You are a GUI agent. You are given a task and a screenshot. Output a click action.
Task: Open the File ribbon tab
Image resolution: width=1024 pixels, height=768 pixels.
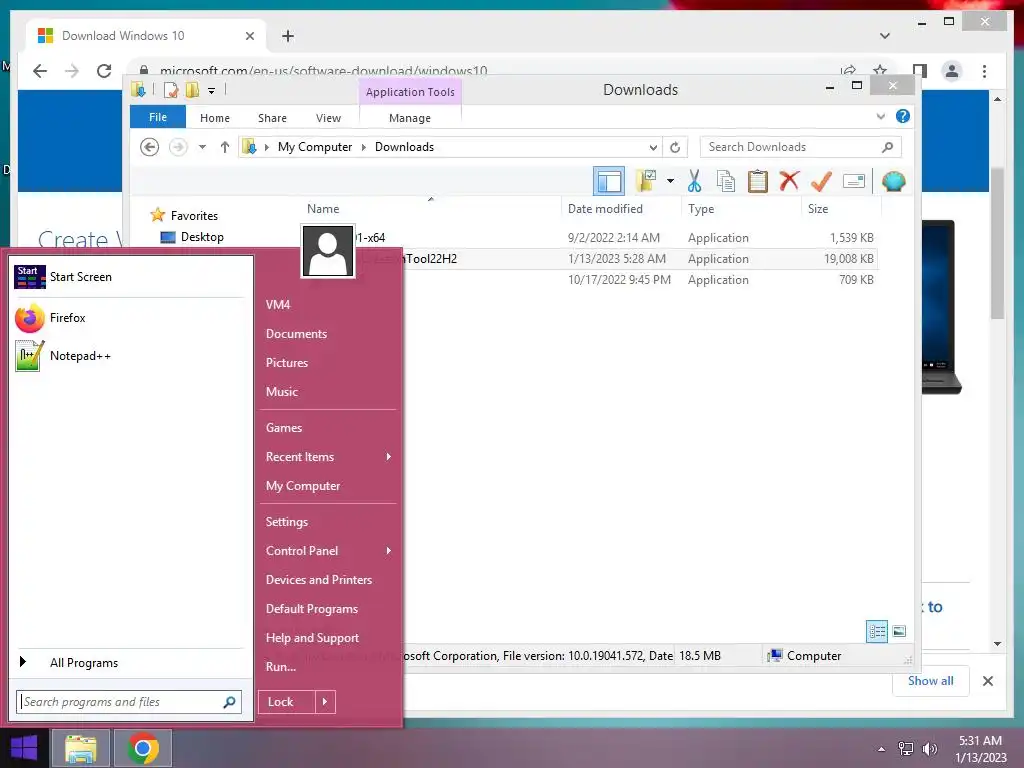158,117
